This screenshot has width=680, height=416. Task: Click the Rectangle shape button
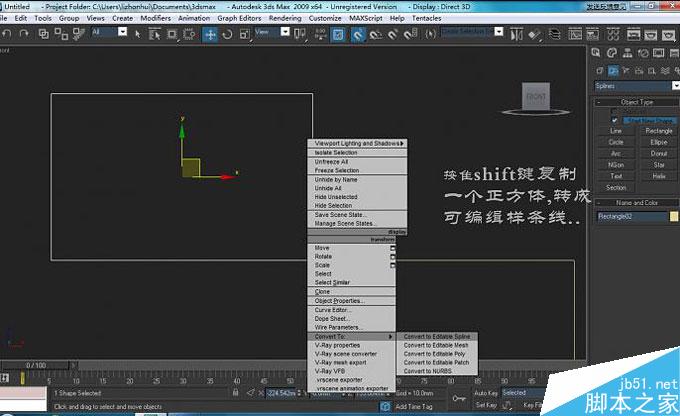coord(659,131)
